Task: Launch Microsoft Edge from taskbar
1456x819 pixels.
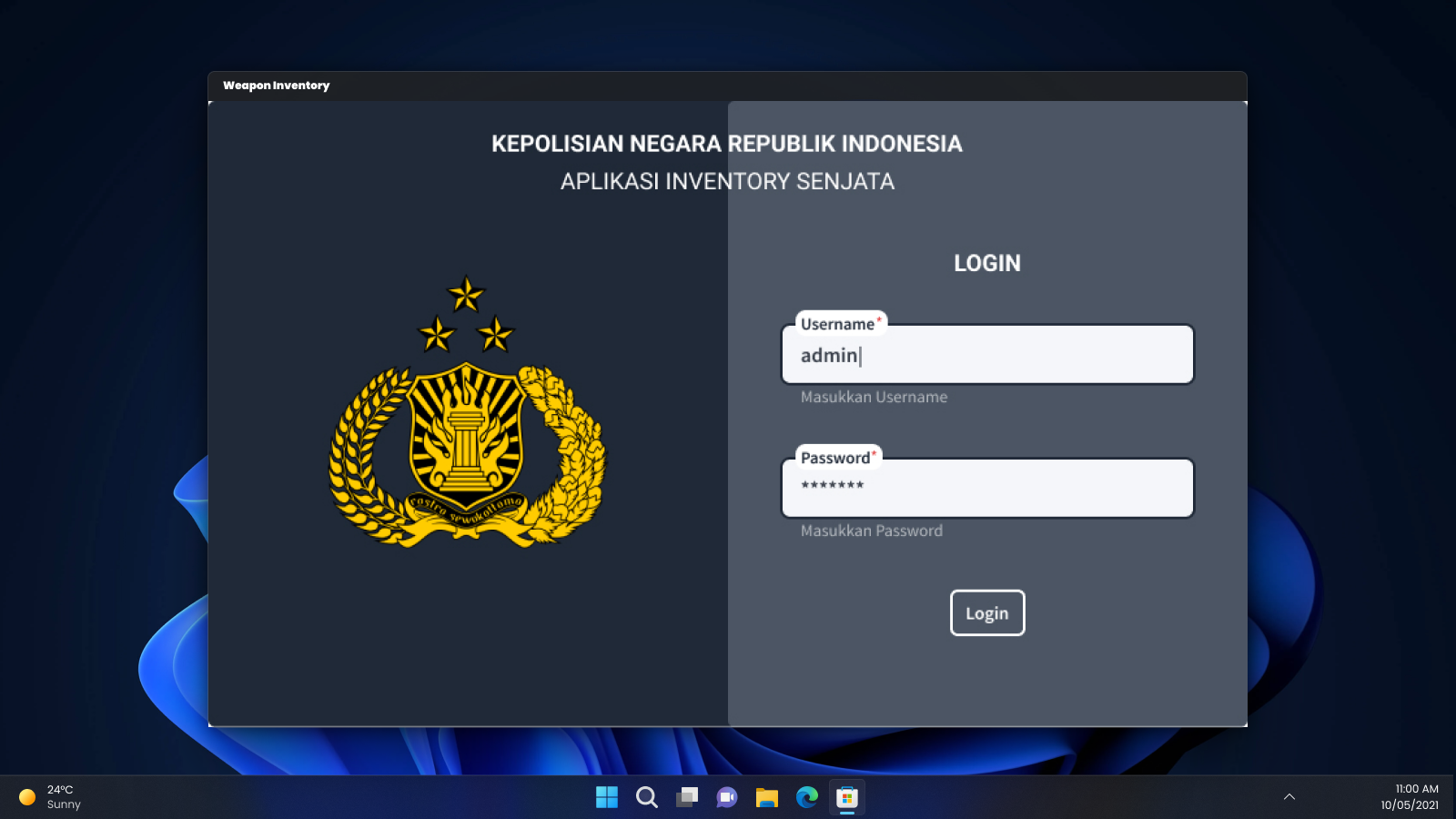Action: [x=807, y=797]
